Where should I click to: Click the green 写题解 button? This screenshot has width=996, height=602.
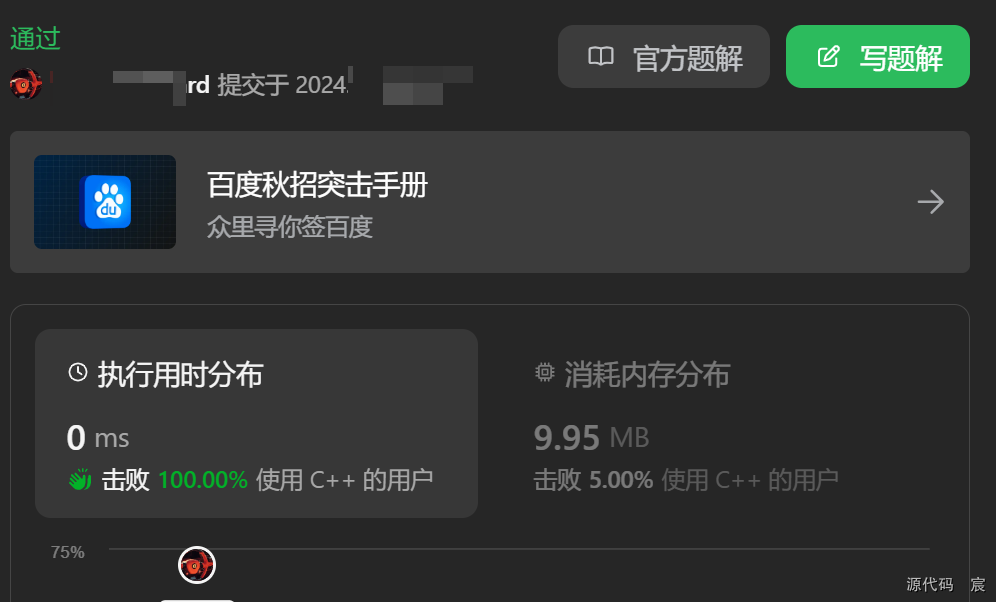(878, 57)
